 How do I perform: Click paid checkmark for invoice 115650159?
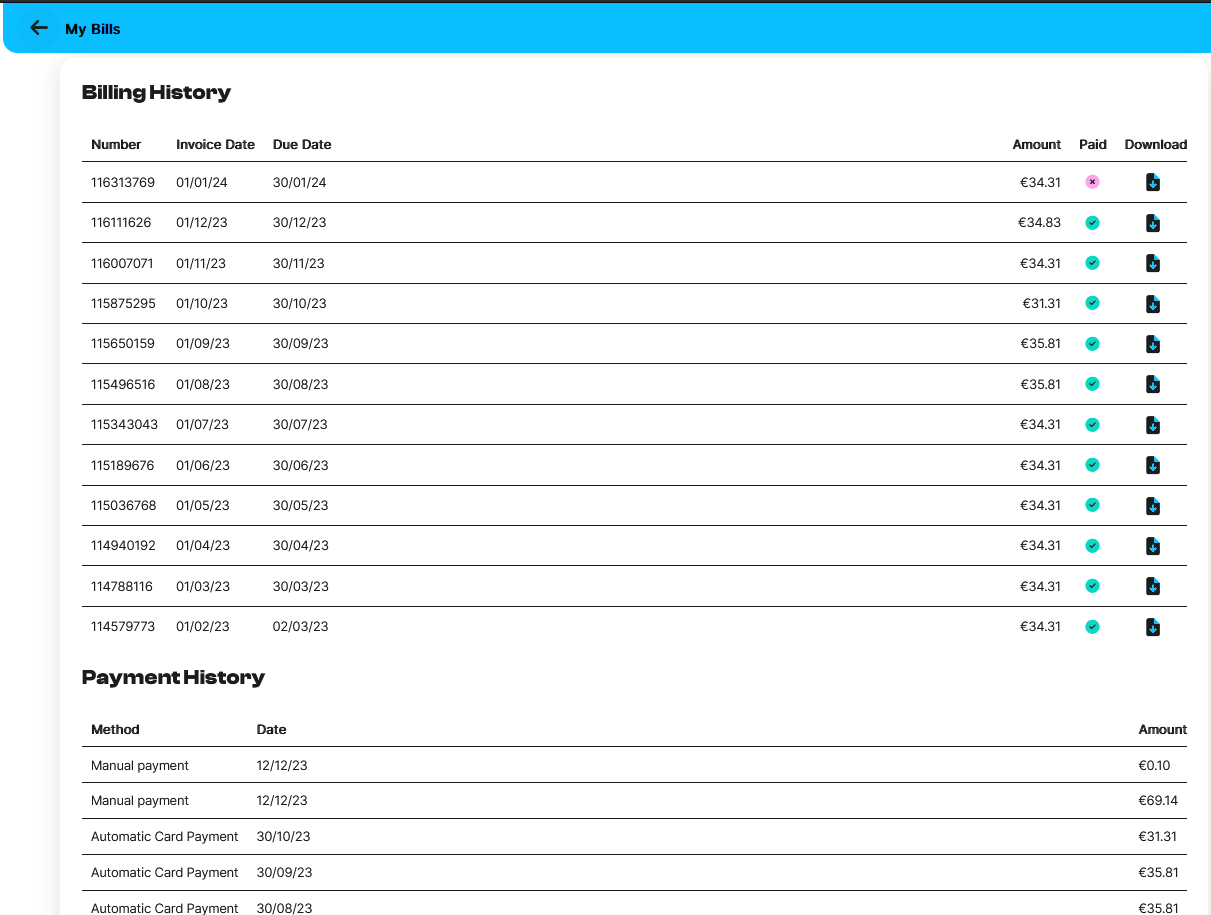[1092, 343]
